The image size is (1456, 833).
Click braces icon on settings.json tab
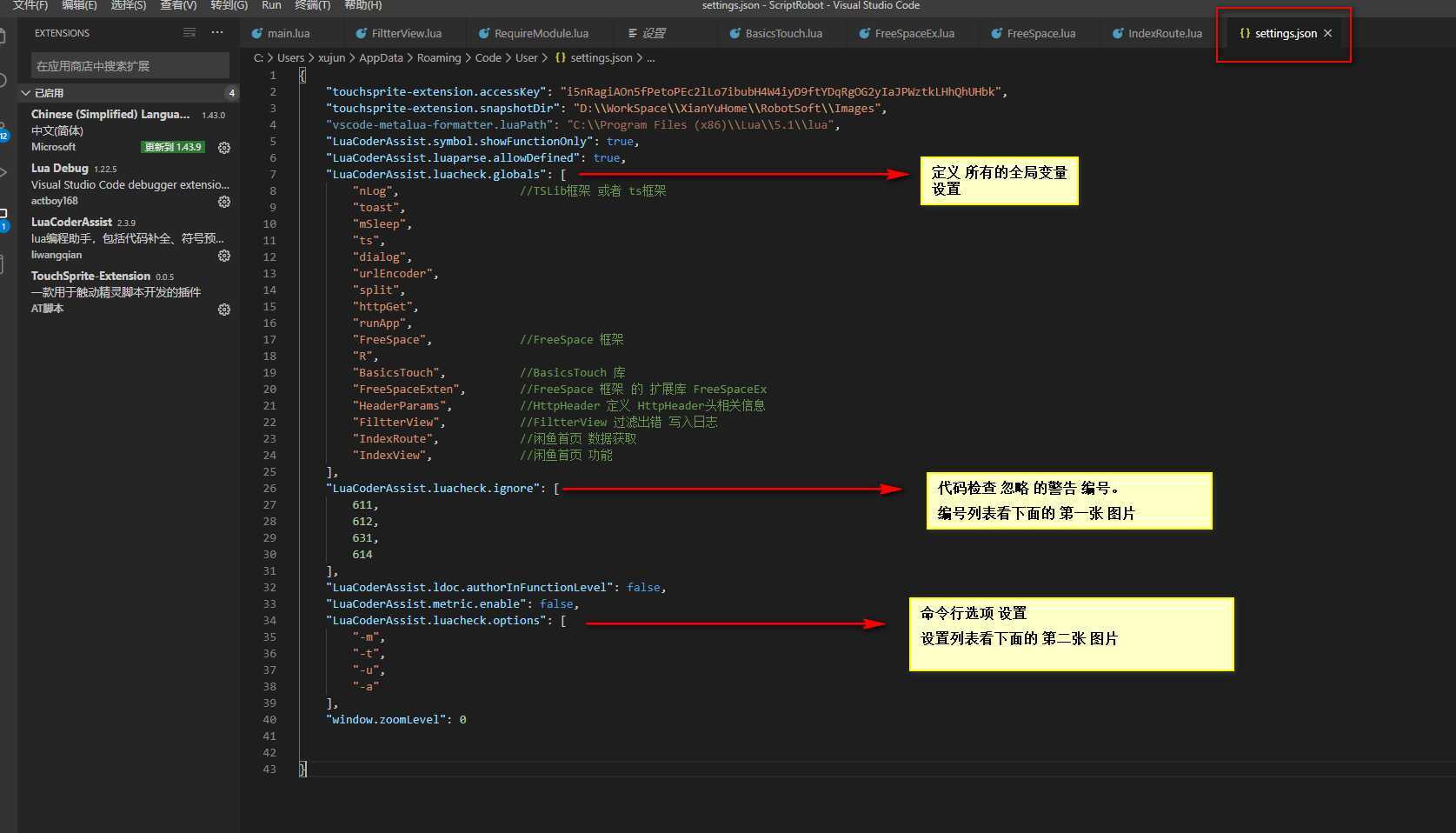[x=1245, y=33]
